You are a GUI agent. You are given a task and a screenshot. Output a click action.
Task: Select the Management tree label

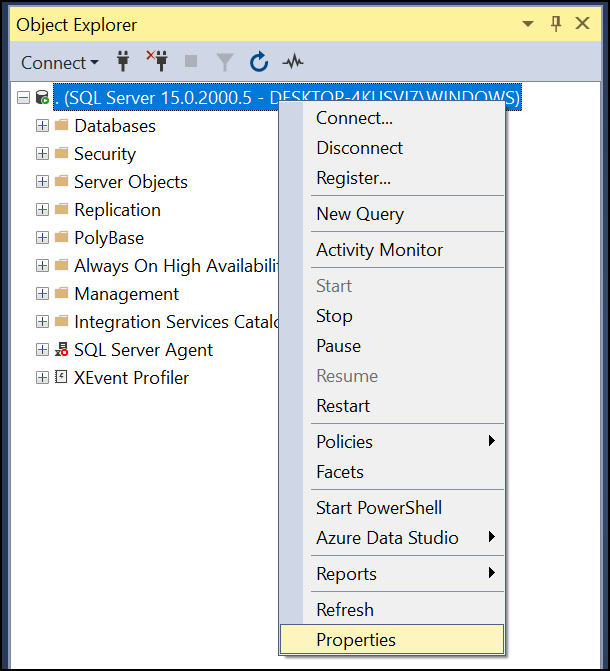[x=126, y=294]
